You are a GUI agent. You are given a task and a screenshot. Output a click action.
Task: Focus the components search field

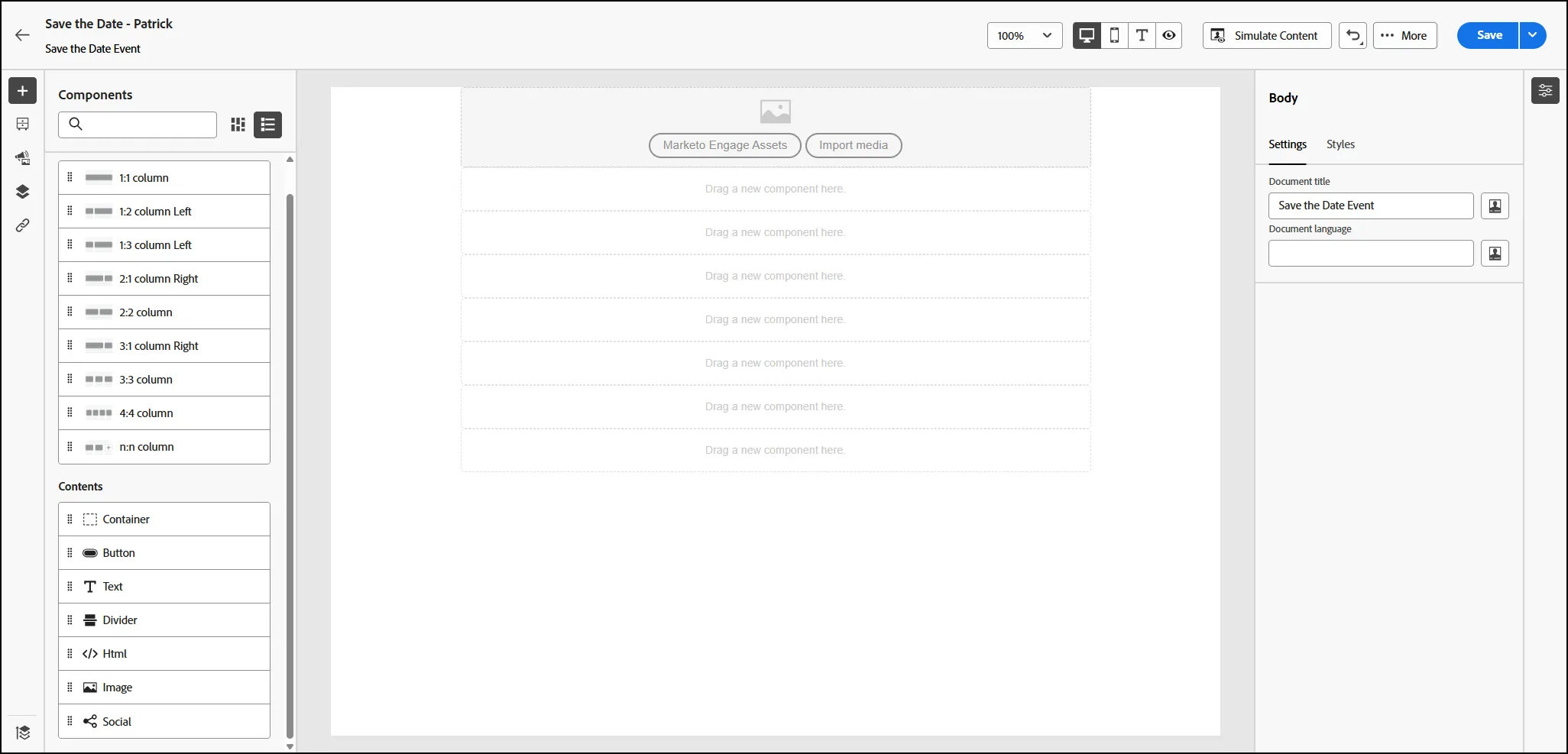pyautogui.click(x=138, y=125)
